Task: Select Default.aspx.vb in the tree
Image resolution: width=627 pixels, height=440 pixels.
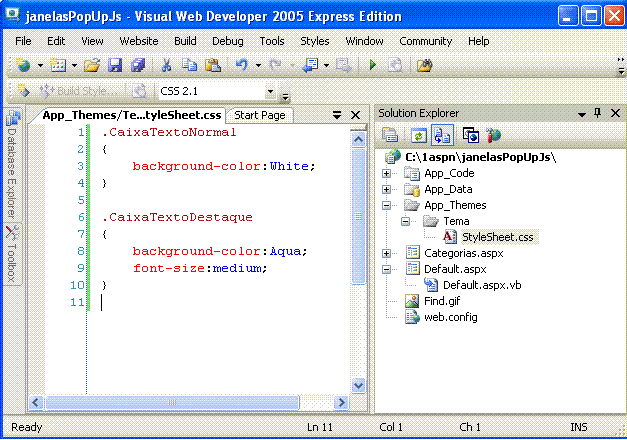Action: coord(482,285)
